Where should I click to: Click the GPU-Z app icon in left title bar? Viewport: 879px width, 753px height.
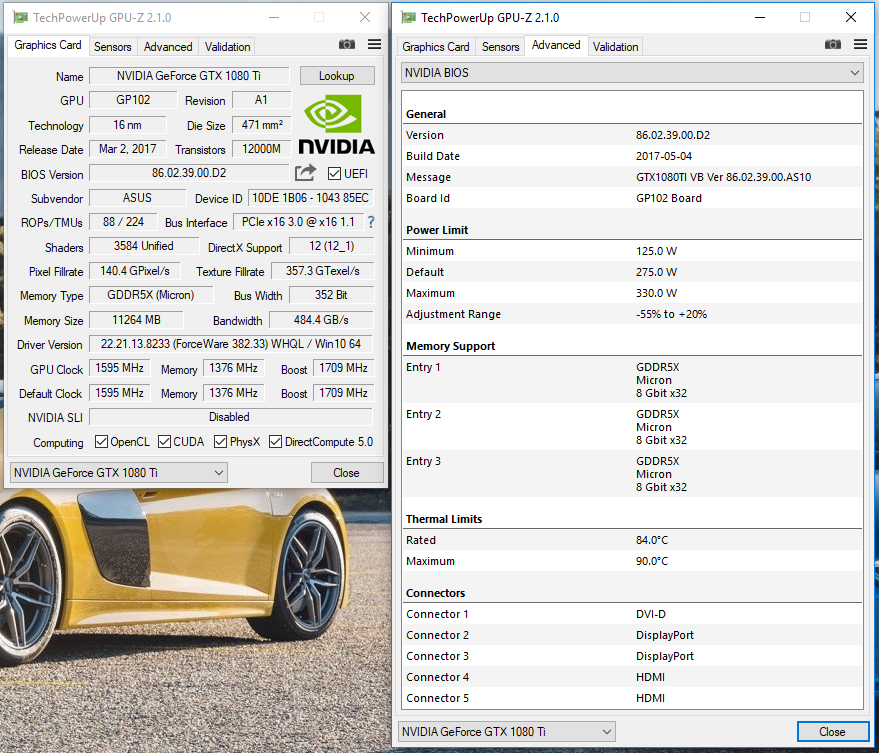[x=20, y=17]
